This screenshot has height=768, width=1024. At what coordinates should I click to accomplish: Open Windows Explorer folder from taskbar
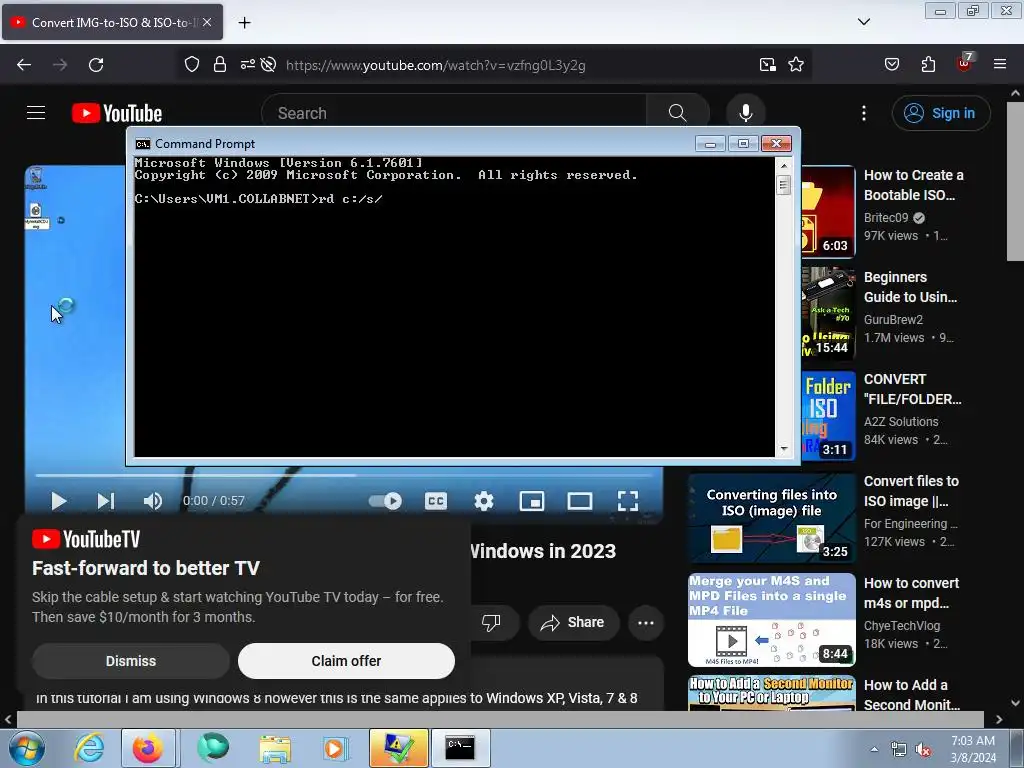coord(275,748)
